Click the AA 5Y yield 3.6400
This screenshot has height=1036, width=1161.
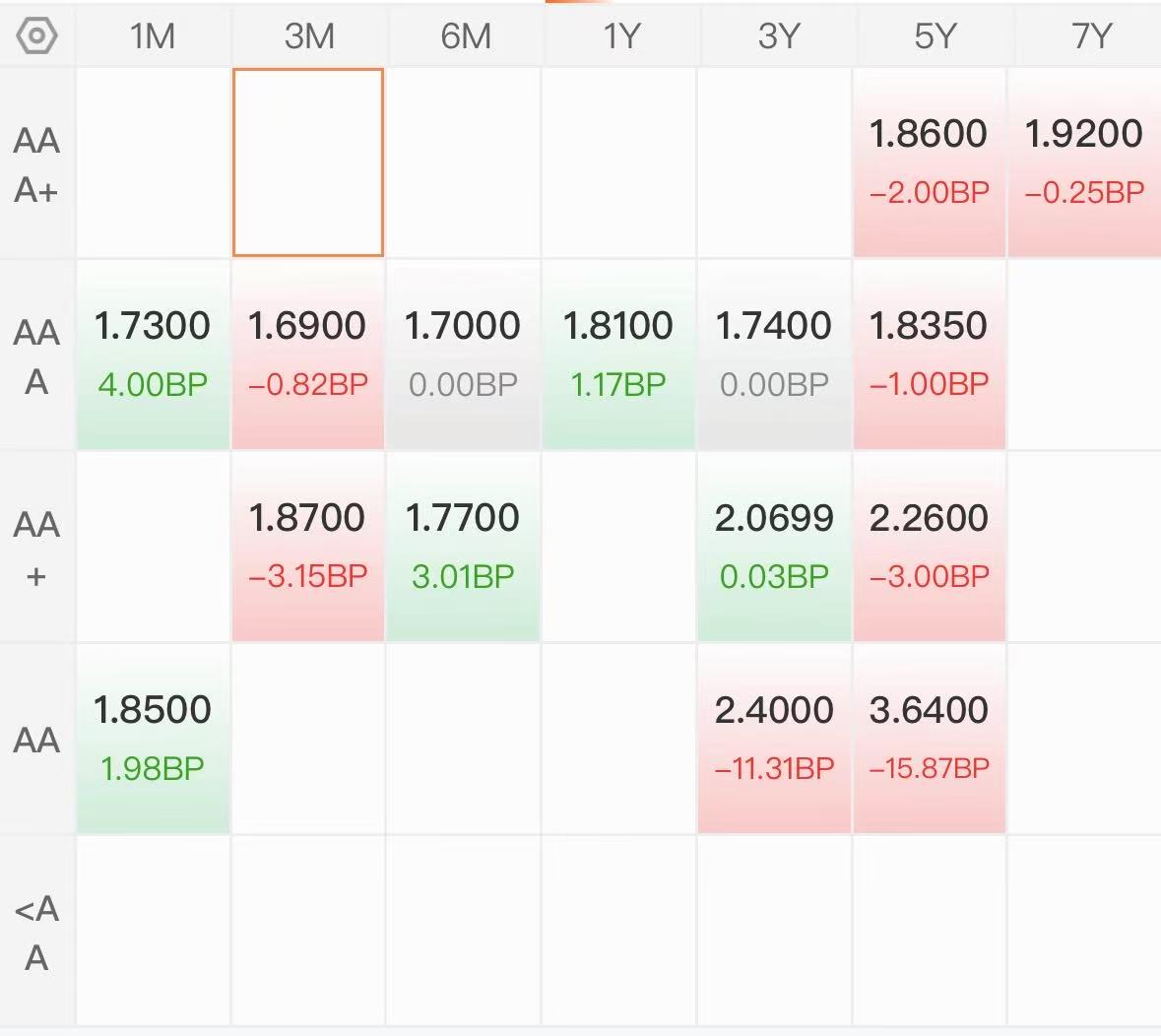929,739
